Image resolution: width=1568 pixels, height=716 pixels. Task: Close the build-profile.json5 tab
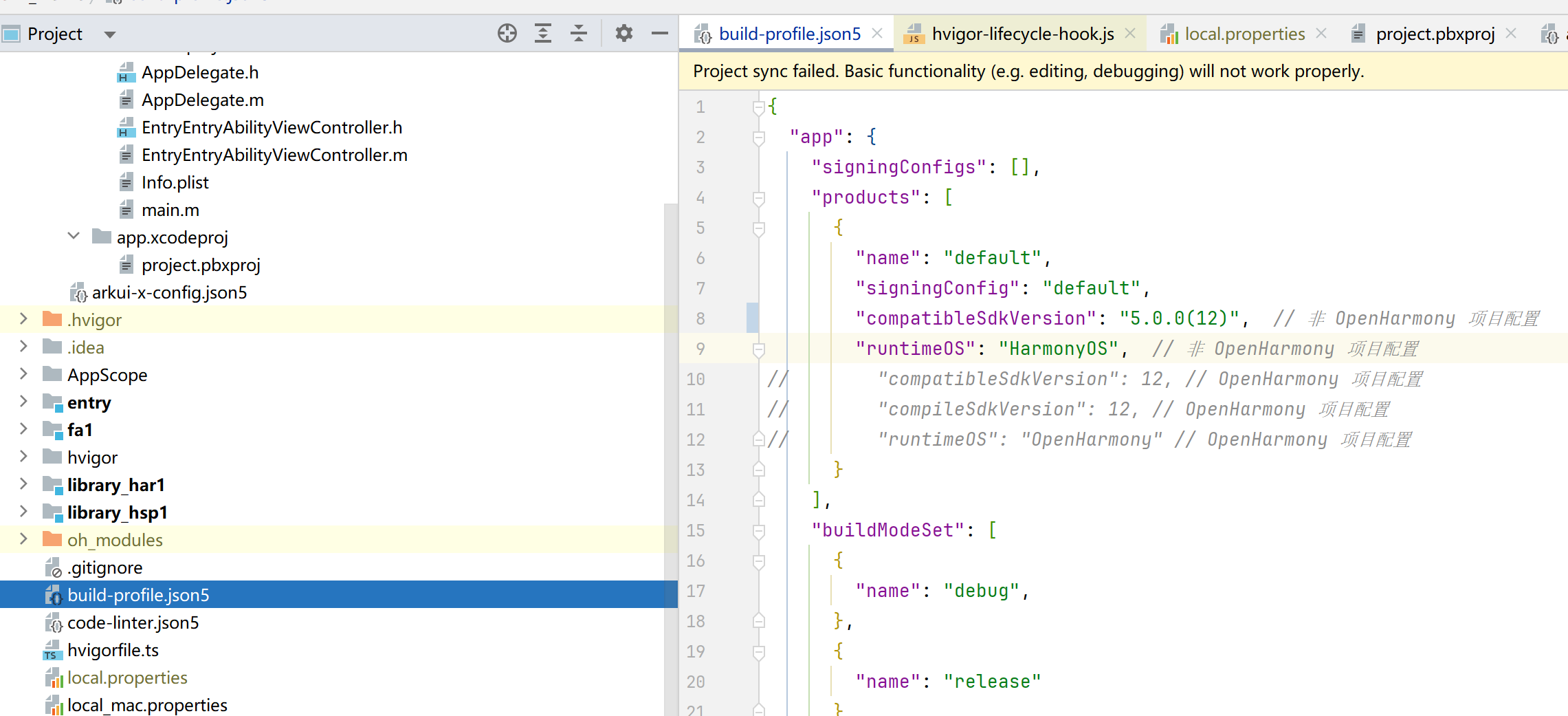(x=877, y=33)
